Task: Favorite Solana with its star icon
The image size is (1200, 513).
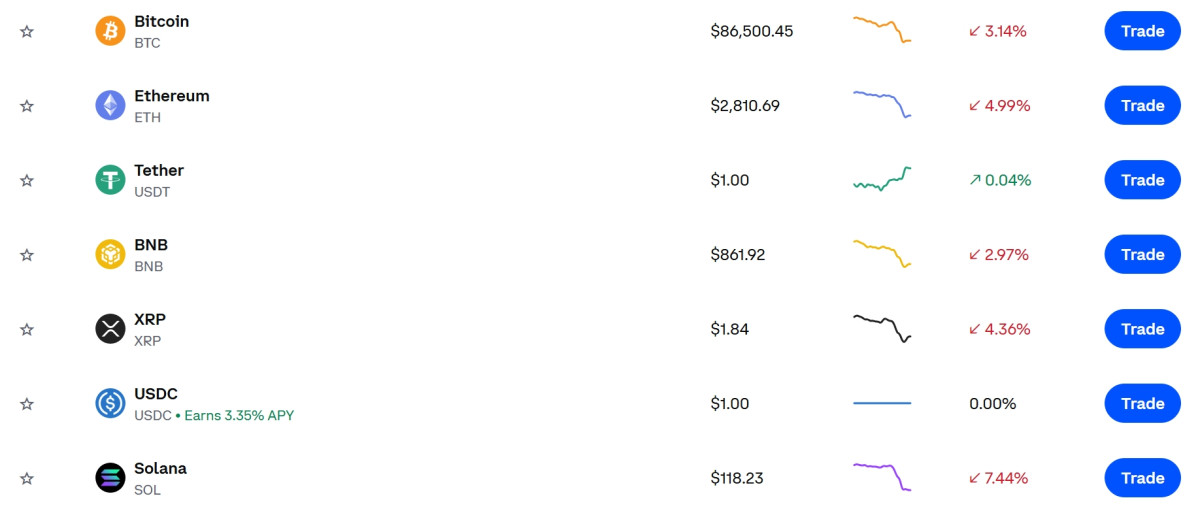Action: pos(27,478)
